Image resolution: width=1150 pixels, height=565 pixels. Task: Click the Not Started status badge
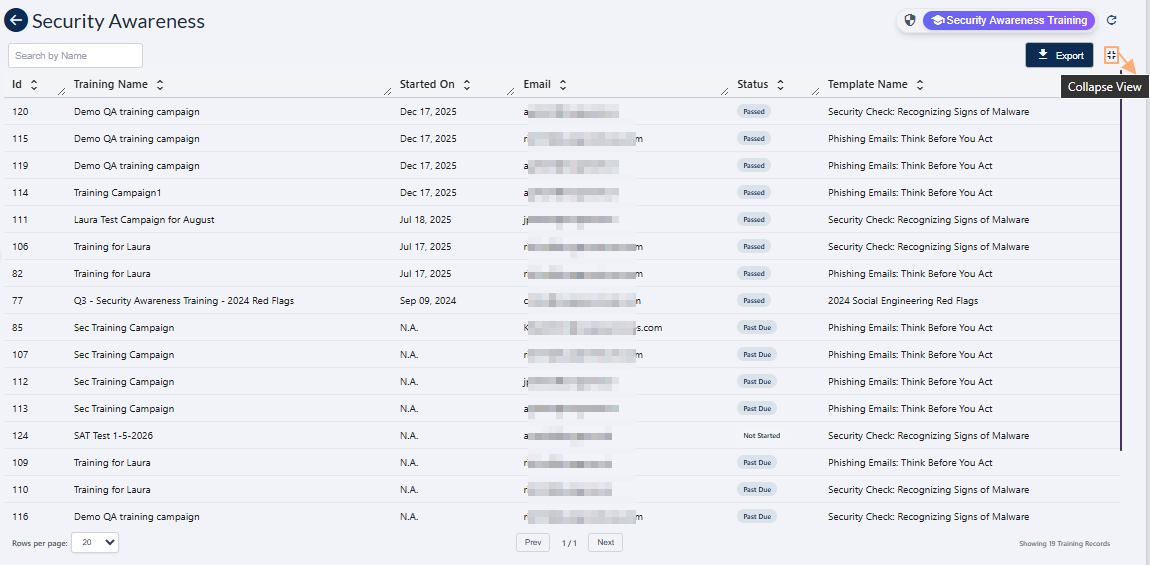761,436
